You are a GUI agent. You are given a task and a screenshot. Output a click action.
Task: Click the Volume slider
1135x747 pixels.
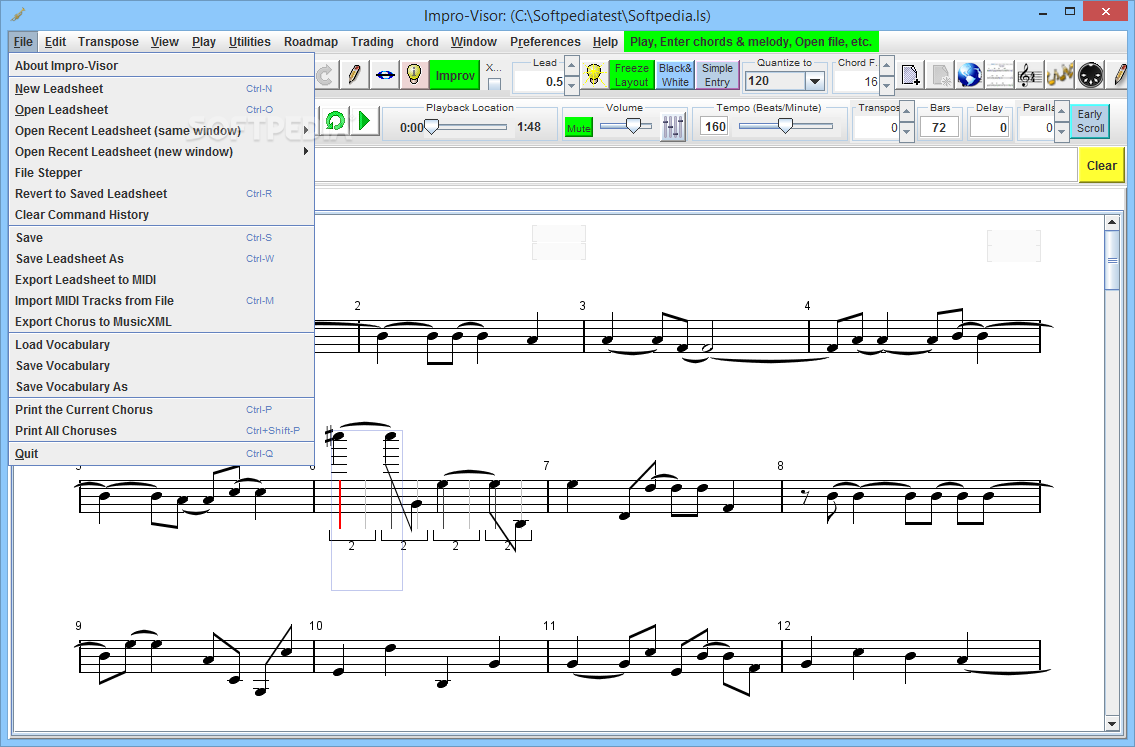coord(625,127)
